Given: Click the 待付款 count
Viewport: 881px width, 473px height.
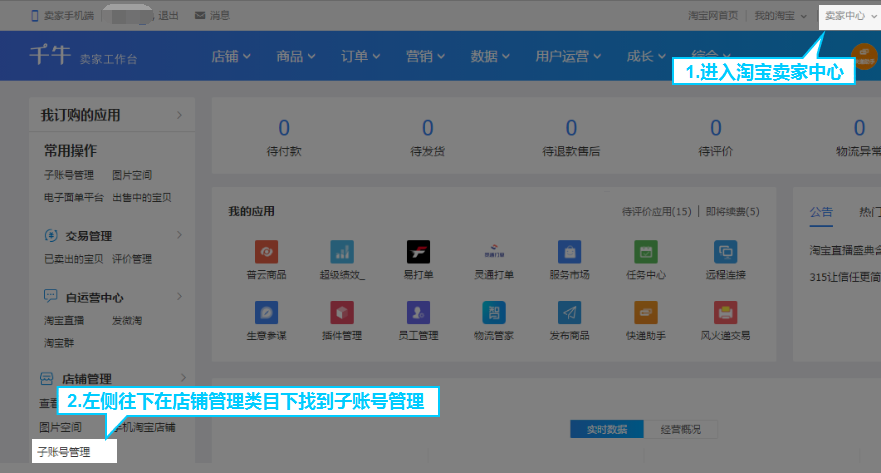Looking at the screenshot, I should tap(284, 128).
